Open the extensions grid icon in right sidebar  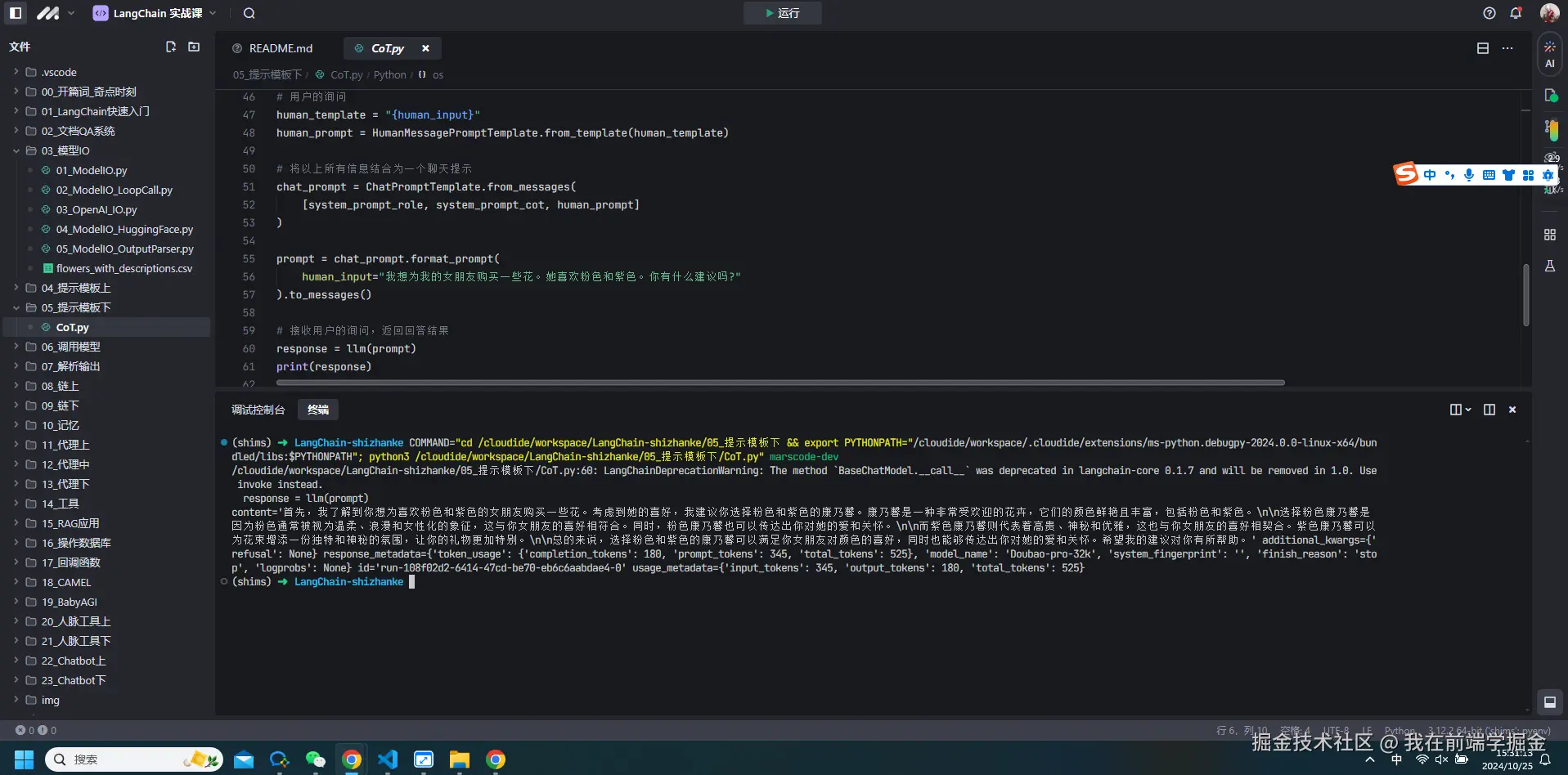click(x=1549, y=235)
